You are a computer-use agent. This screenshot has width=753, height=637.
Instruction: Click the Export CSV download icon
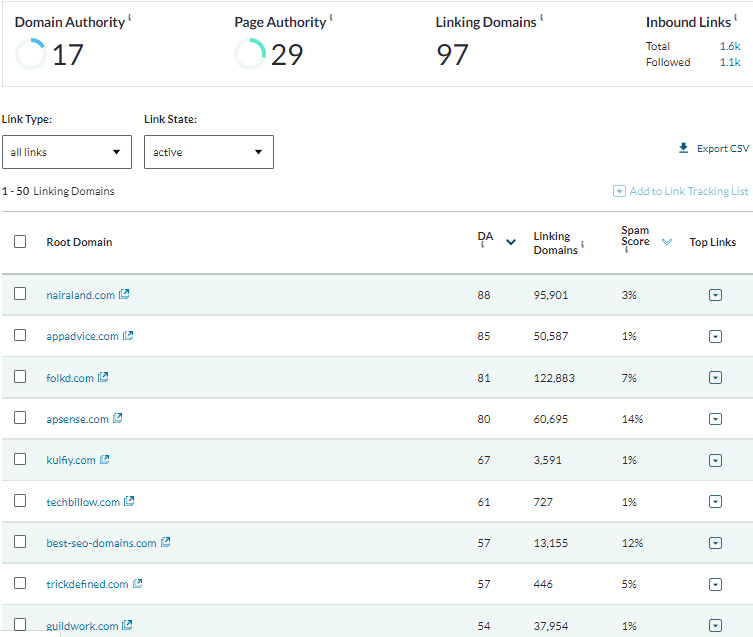pos(684,148)
